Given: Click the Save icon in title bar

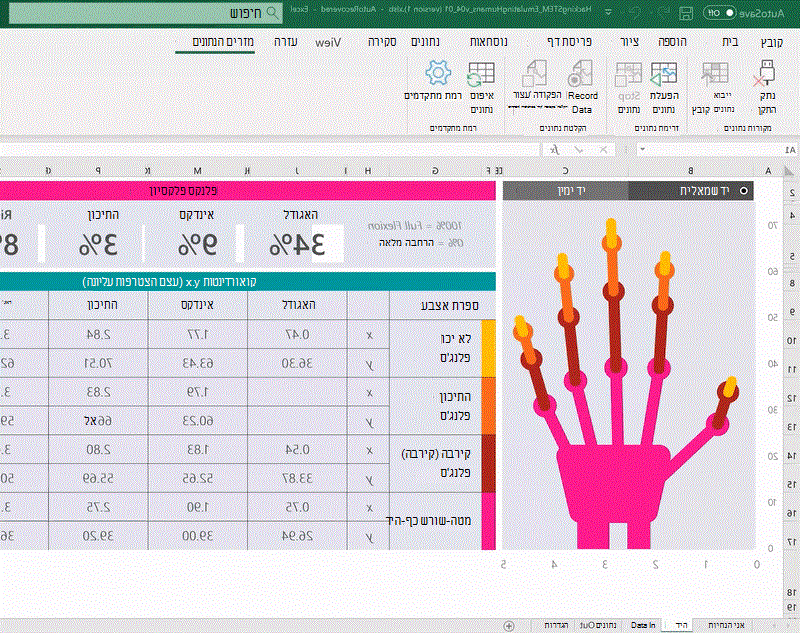Looking at the screenshot, I should coord(686,13).
